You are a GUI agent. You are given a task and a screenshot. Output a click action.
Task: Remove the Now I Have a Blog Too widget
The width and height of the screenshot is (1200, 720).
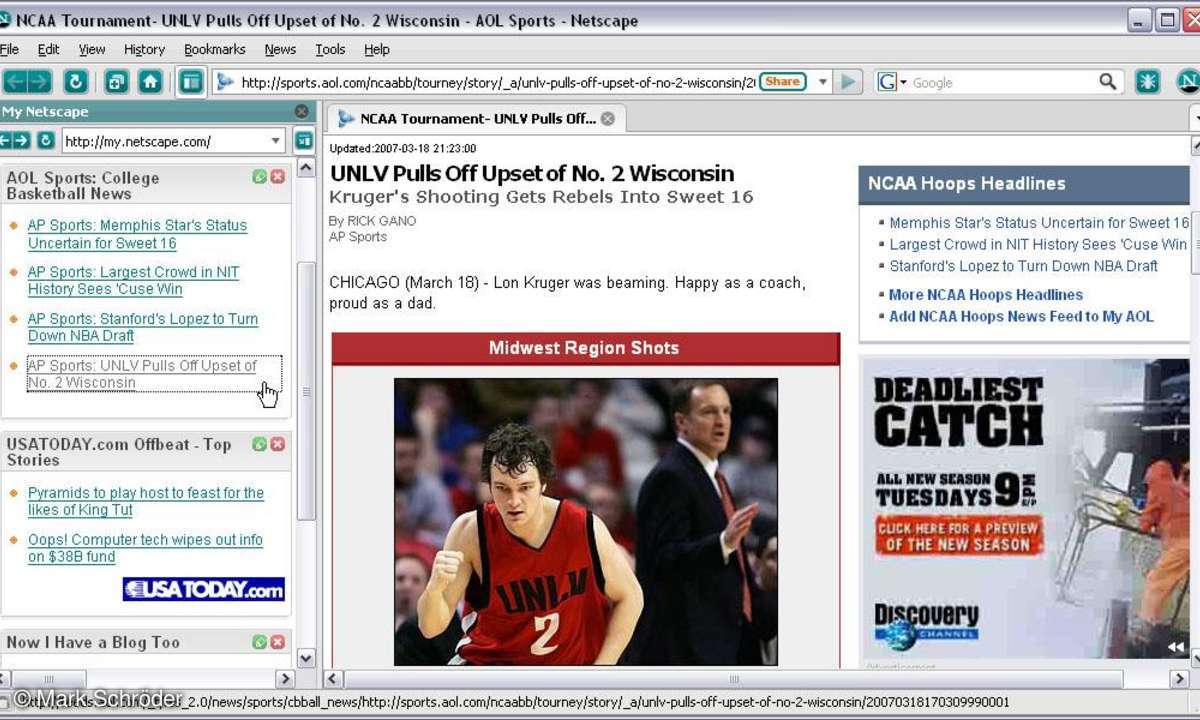click(x=278, y=642)
